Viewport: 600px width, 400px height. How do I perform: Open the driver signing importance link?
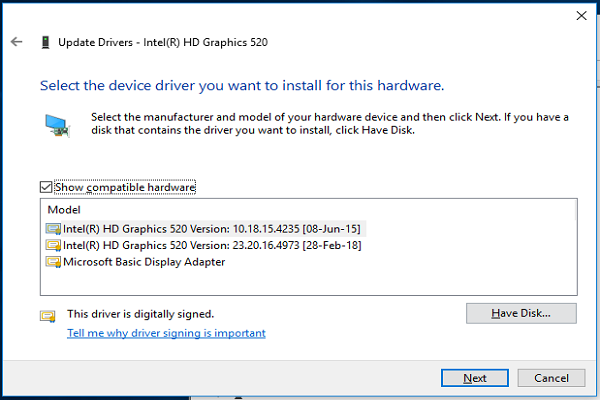coord(166,333)
